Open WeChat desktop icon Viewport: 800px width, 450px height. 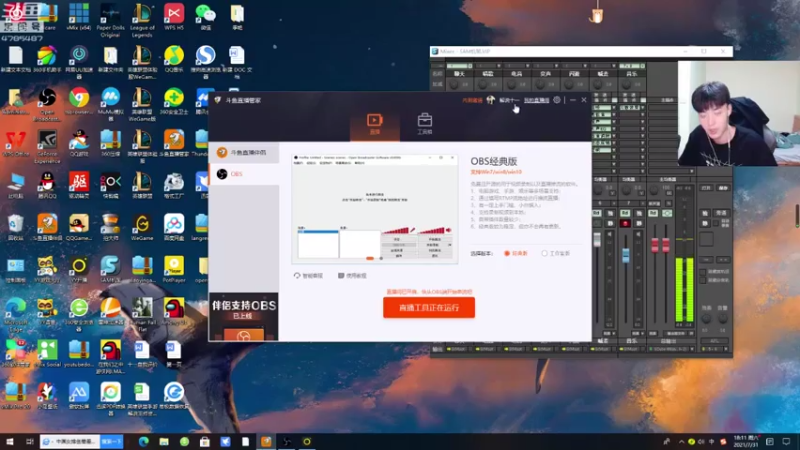(206, 17)
